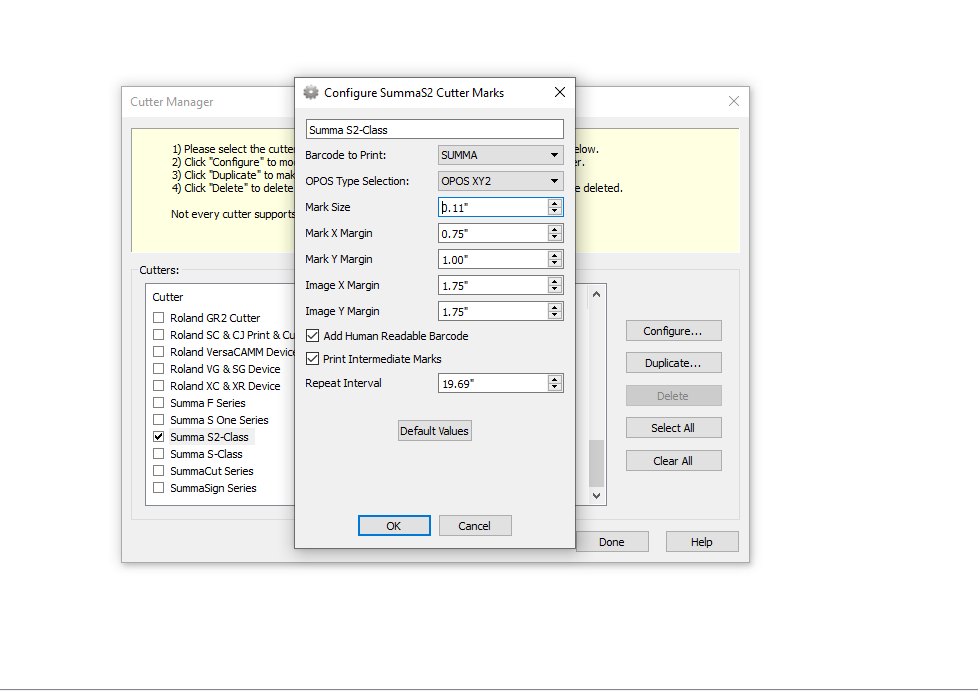
Task: Check the Roland VersaCAMM Device checkbox
Action: 158,352
